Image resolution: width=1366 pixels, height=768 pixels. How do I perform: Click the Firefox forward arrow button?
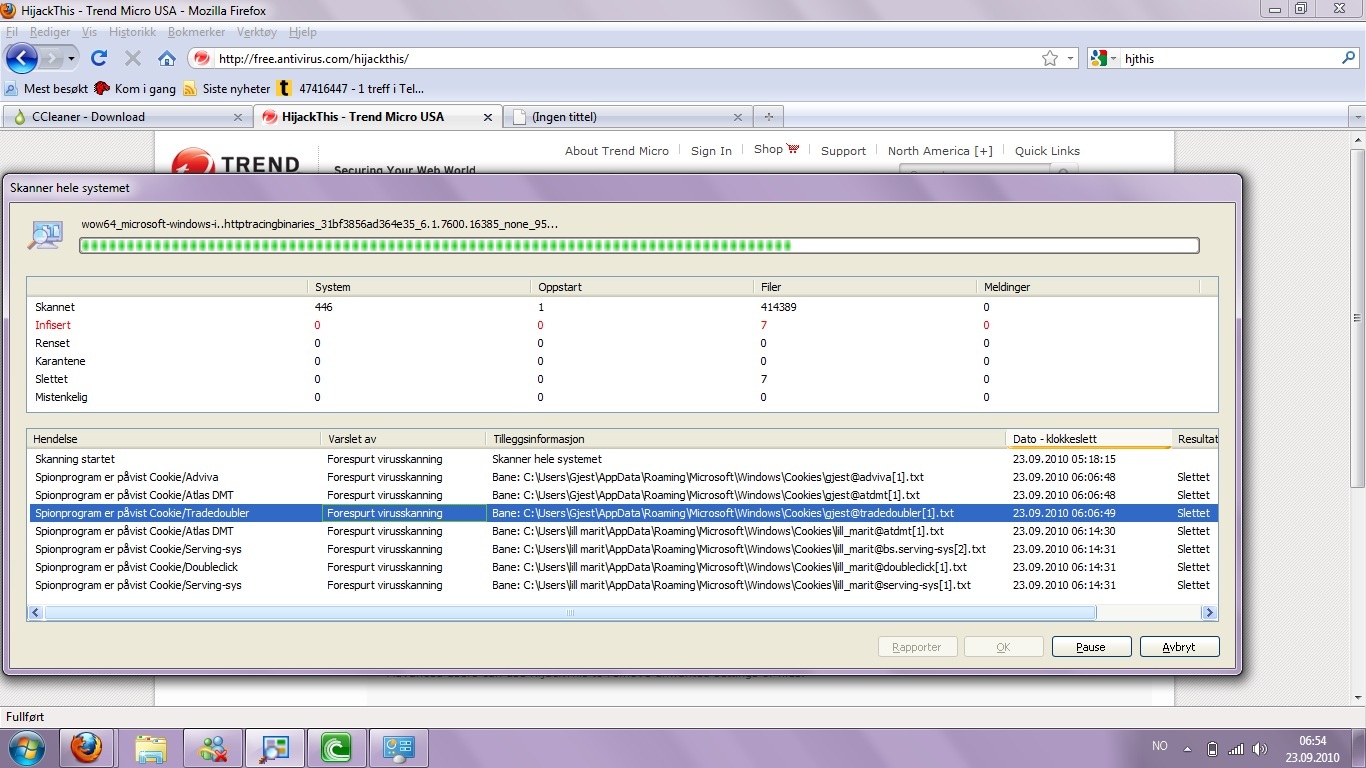click(x=53, y=58)
